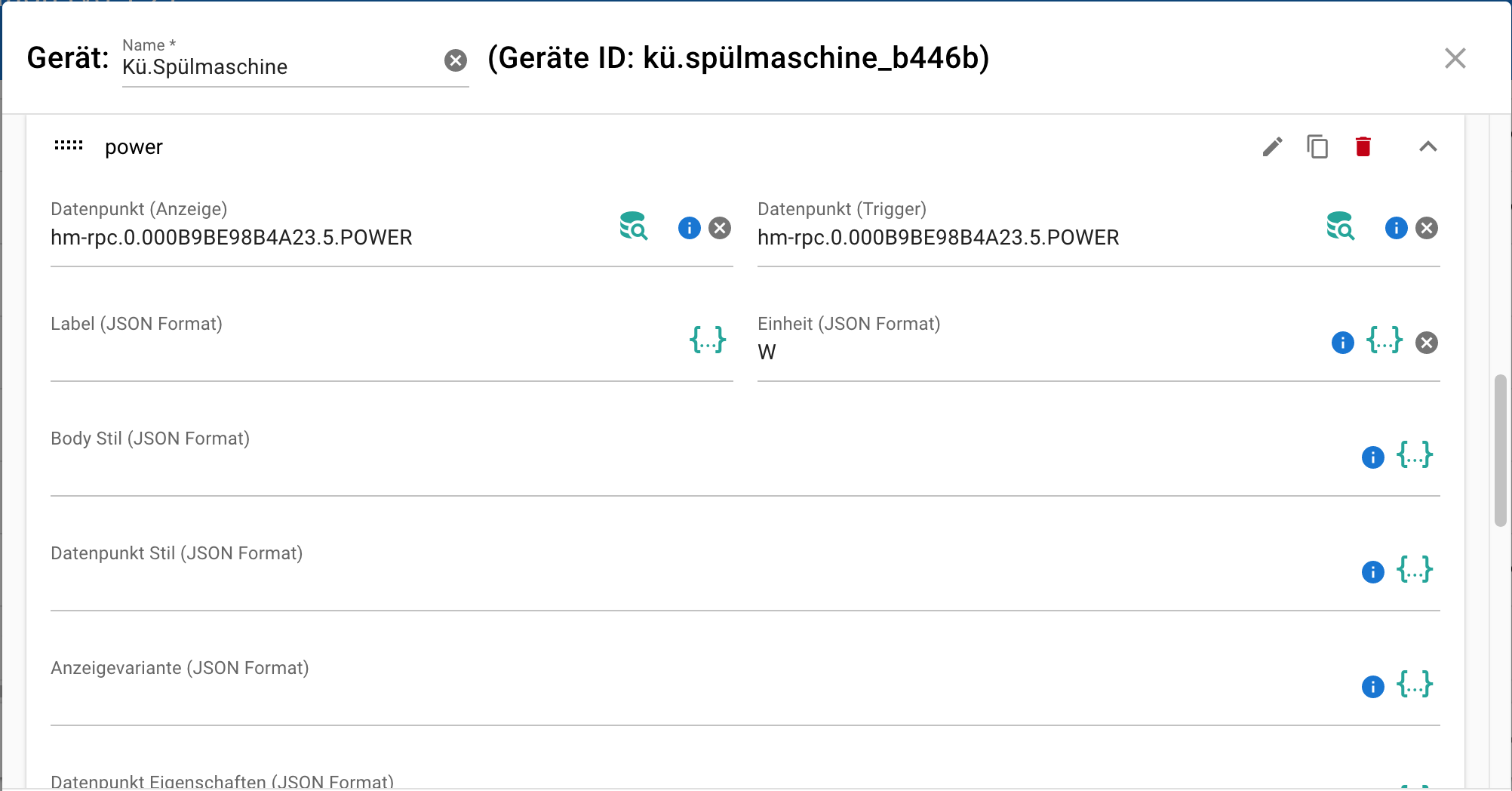Image resolution: width=1512 pixels, height=791 pixels.
Task: Clear the device Name field
Action: [x=456, y=60]
